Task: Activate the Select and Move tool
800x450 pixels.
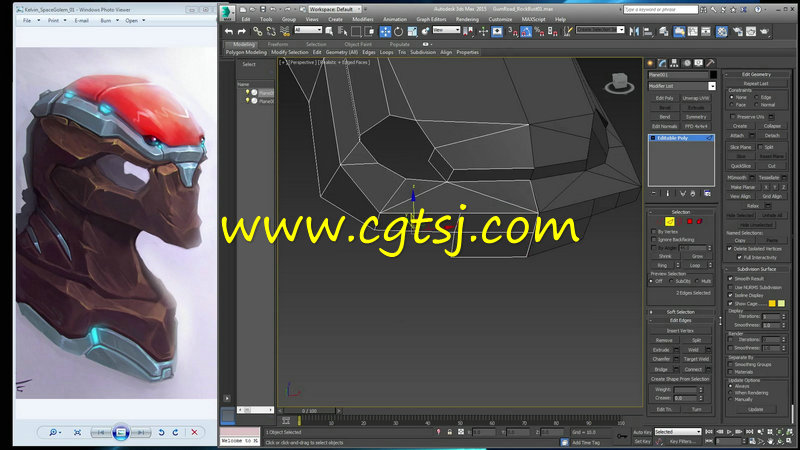Action: click(x=385, y=32)
